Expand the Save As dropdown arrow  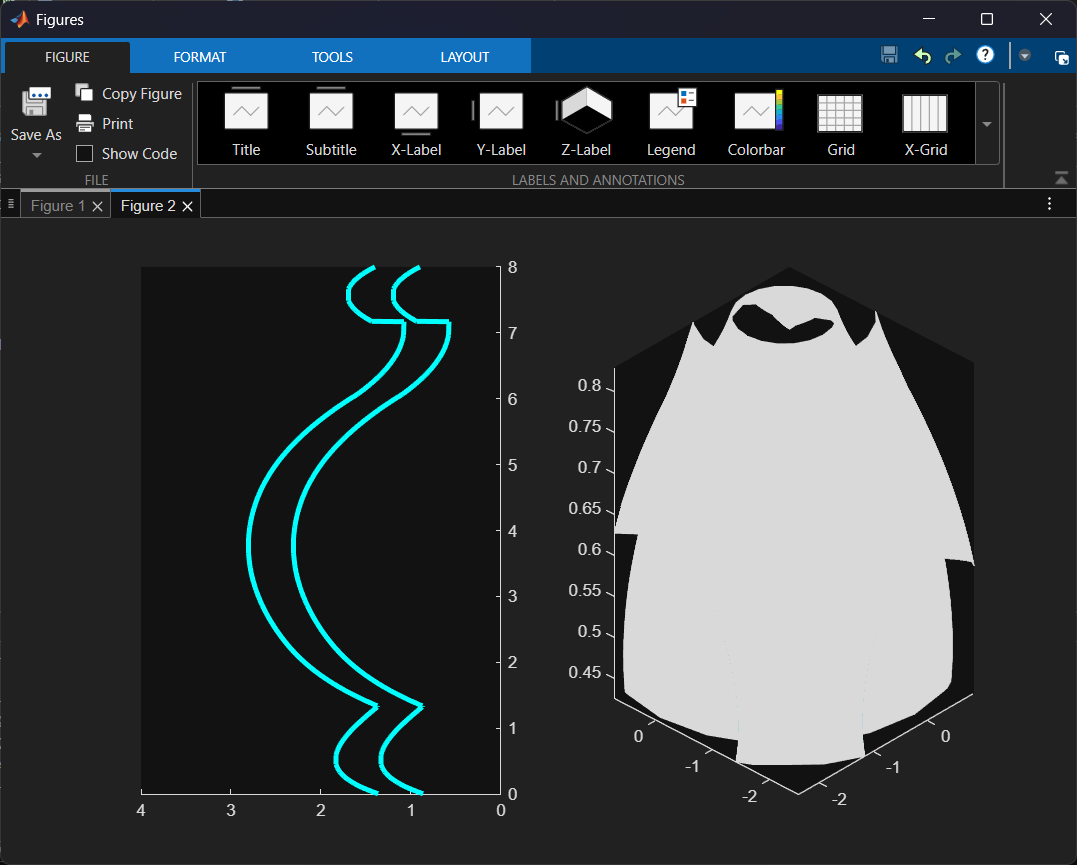tap(37, 156)
